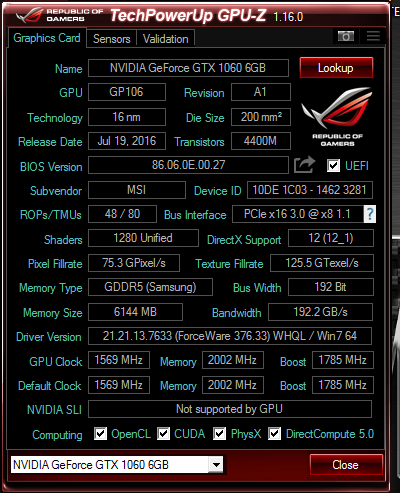
Task: Toggle the OpenCL checkbox
Action: pyautogui.click(x=100, y=434)
